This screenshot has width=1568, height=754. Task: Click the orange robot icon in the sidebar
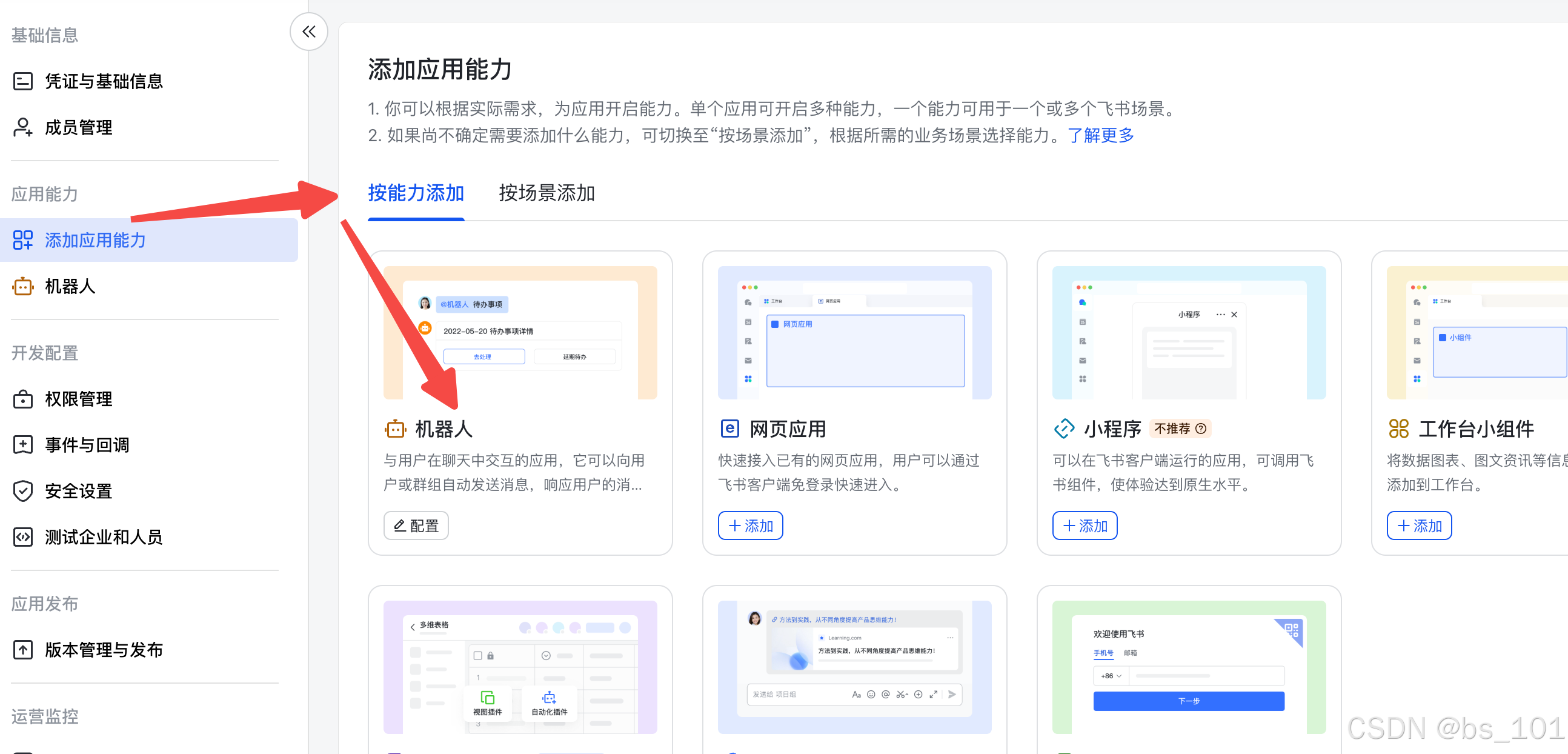coord(23,286)
